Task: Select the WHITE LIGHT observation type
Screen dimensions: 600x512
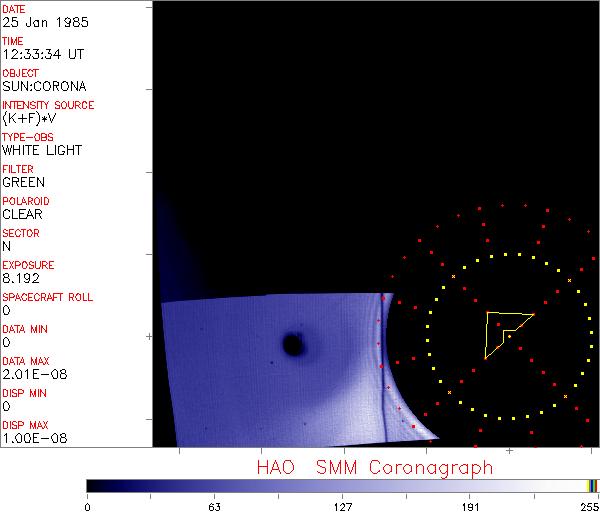Action: point(42,151)
